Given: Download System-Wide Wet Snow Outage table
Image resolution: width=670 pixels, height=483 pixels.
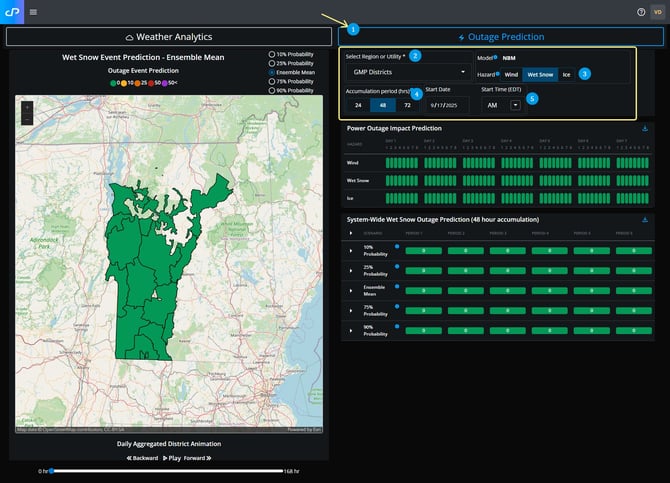Looking at the screenshot, I should [645, 219].
